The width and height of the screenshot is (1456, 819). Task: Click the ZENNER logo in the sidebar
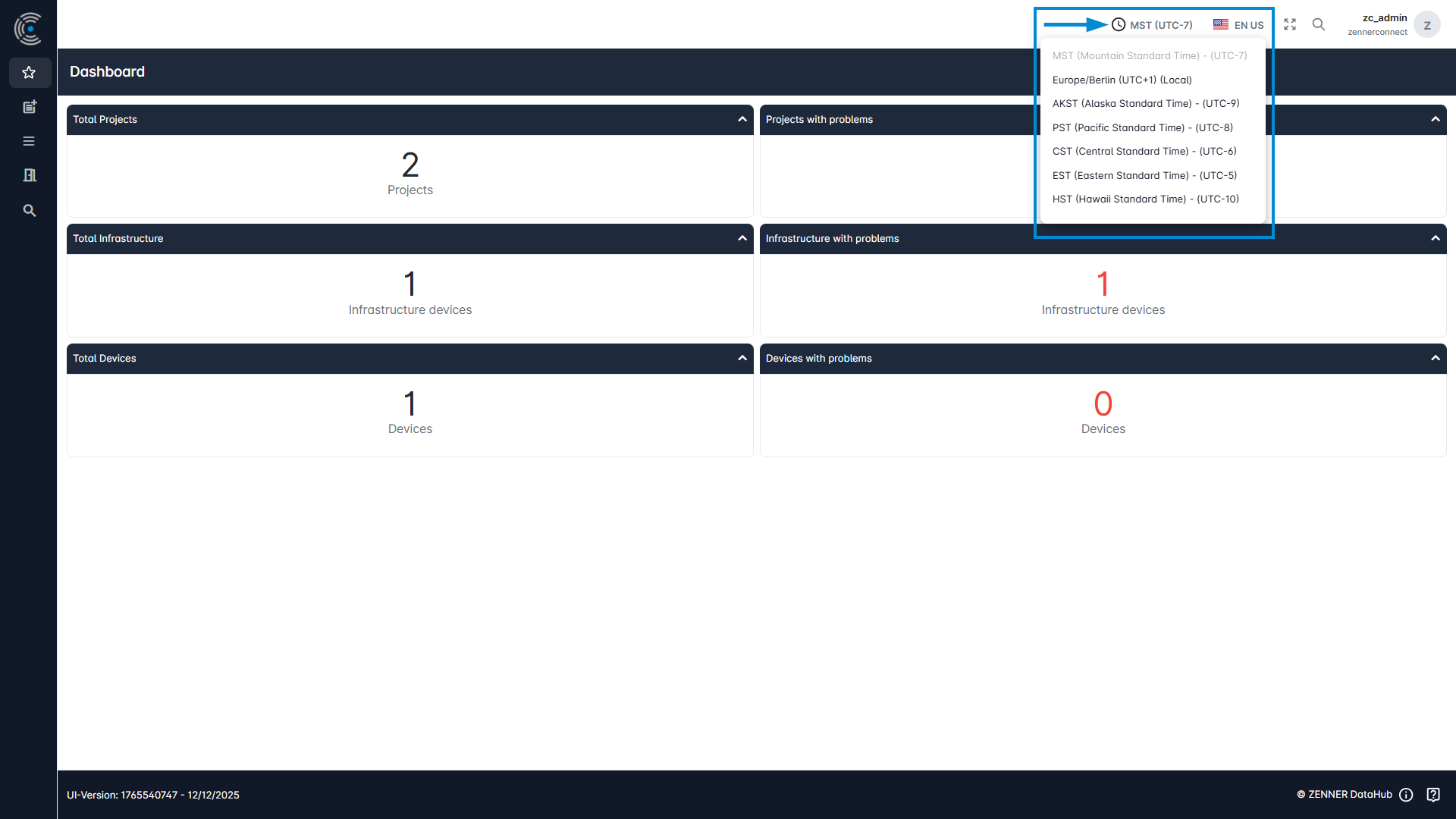tap(28, 28)
